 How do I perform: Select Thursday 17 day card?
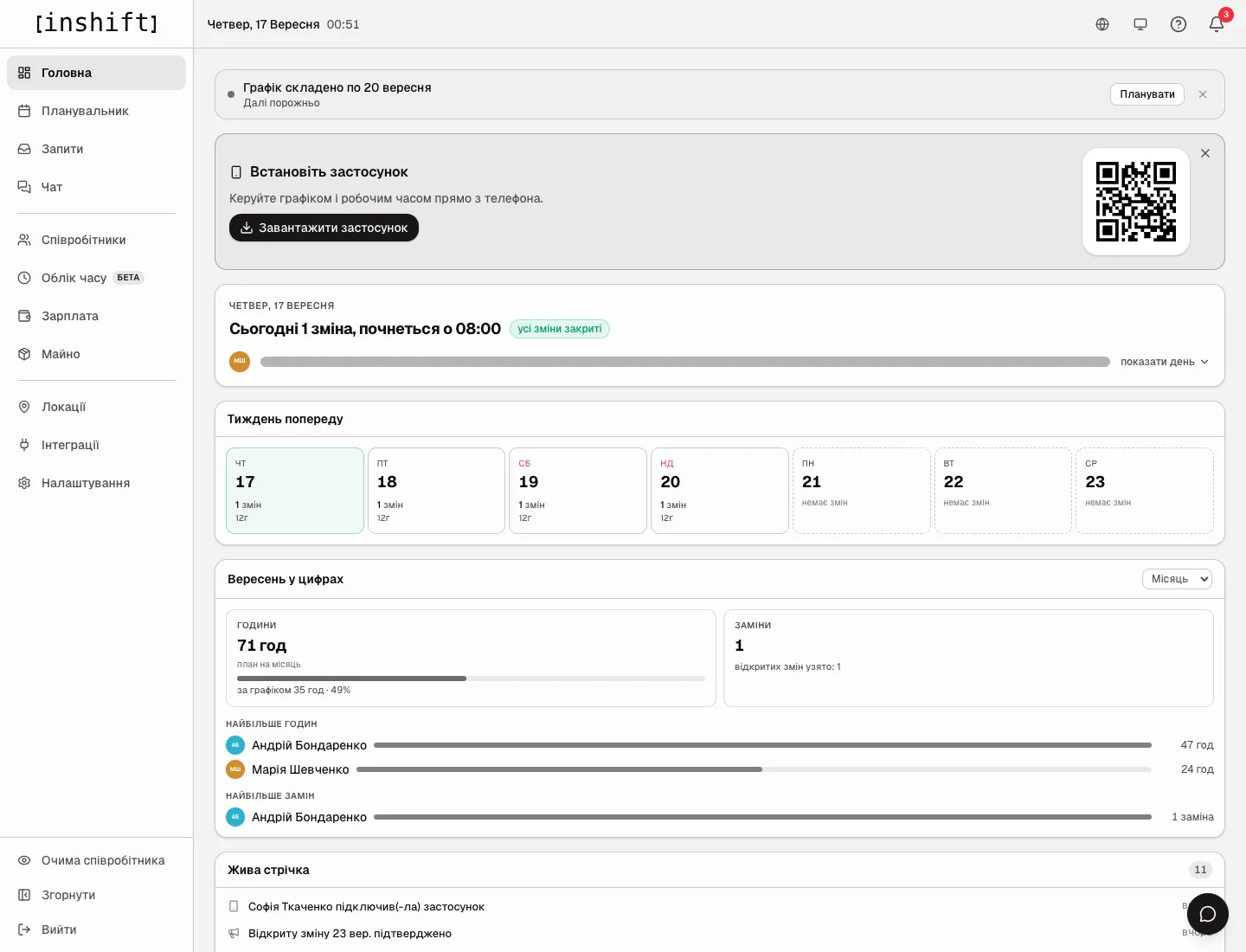295,491
